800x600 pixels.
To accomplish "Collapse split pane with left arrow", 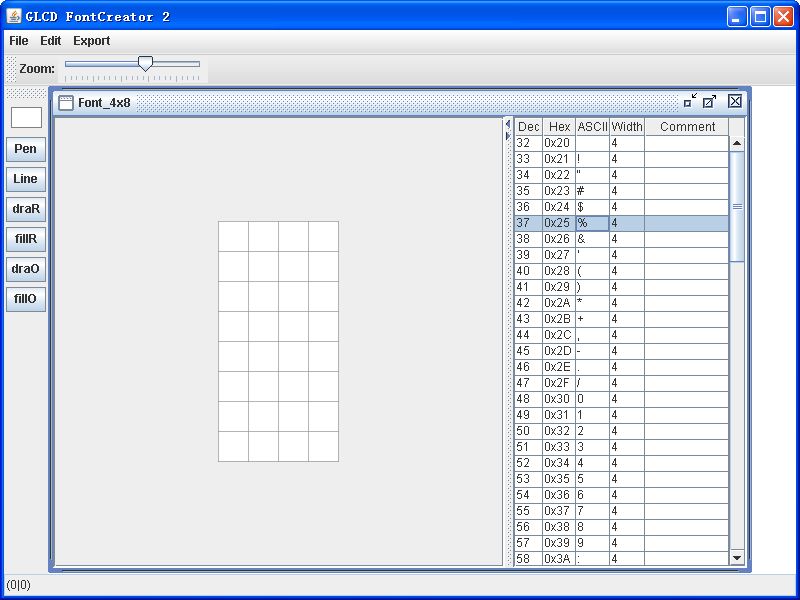I will point(508,124).
